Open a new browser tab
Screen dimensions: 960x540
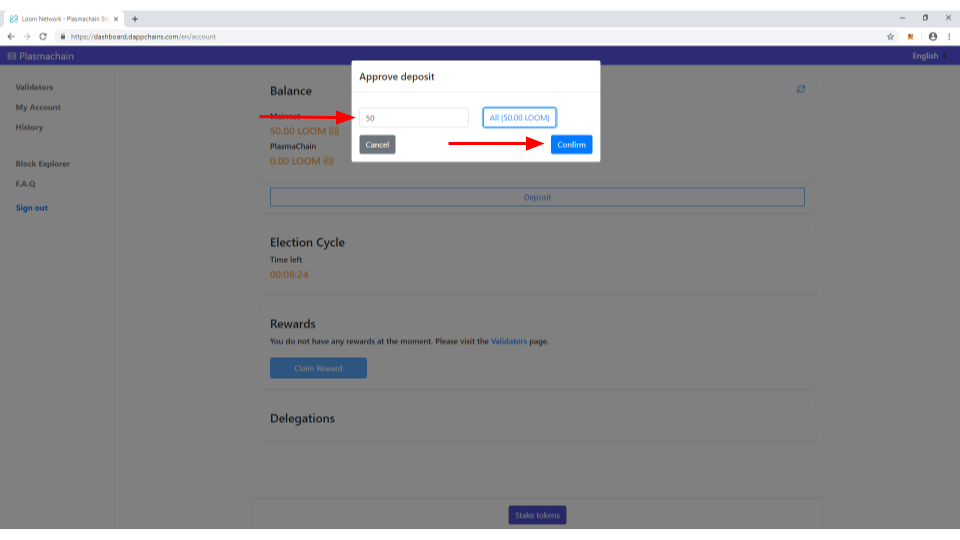click(x=135, y=19)
